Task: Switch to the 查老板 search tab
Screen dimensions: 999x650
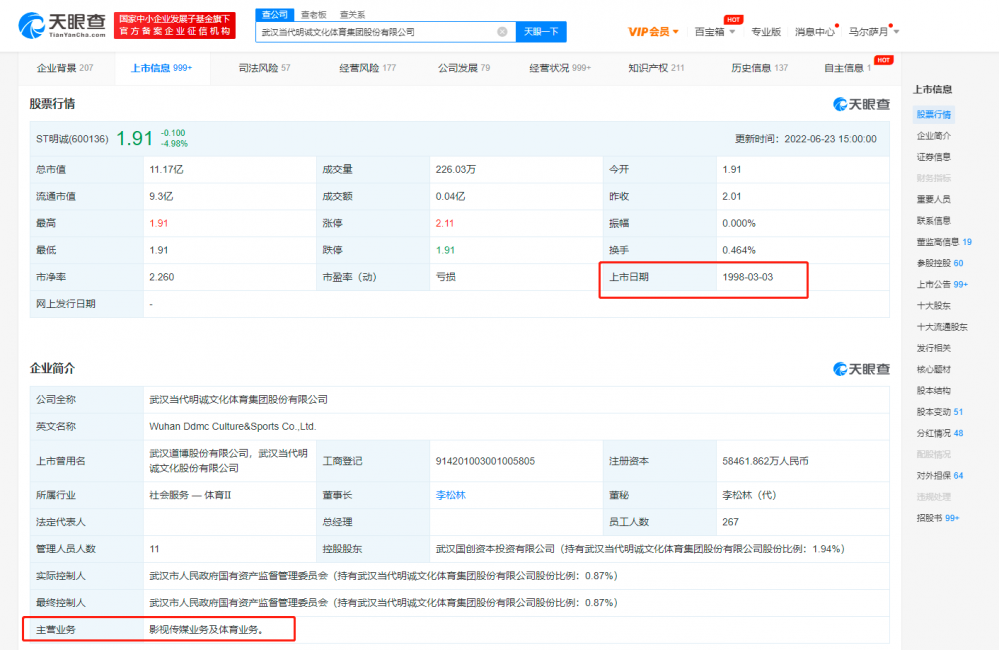Action: click(313, 15)
